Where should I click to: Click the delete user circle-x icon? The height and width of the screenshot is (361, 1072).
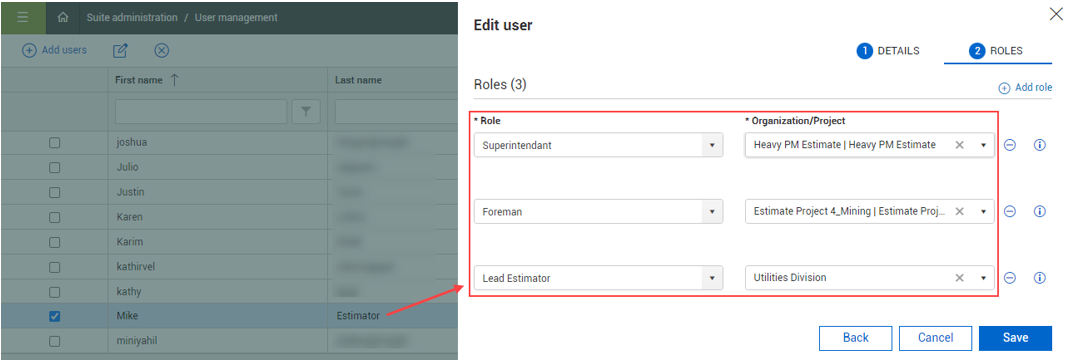click(x=161, y=50)
